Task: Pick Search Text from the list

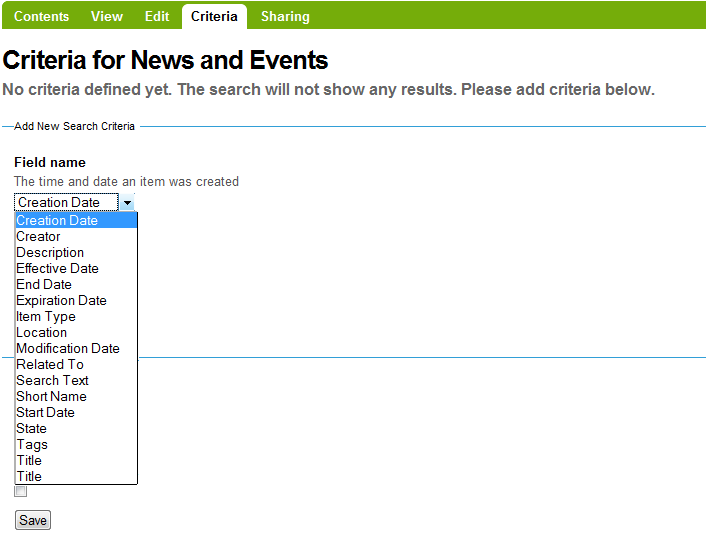Action: pyautogui.click(x=52, y=381)
